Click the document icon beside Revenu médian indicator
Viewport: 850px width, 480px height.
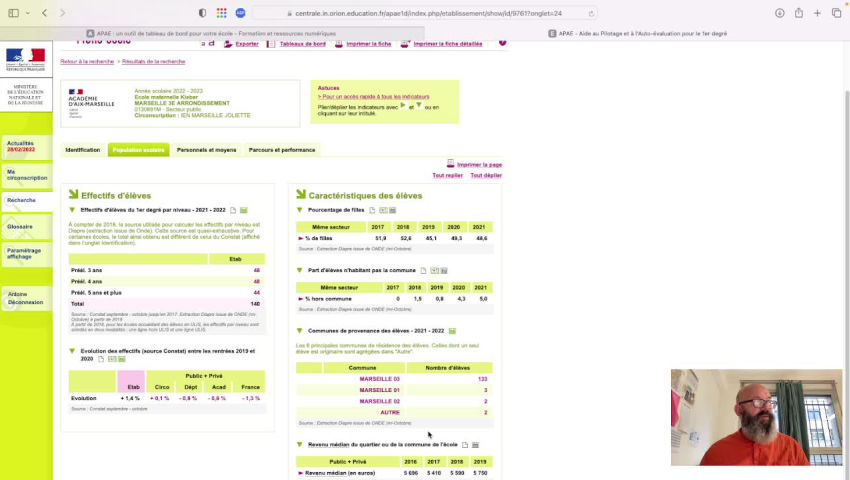465,445
